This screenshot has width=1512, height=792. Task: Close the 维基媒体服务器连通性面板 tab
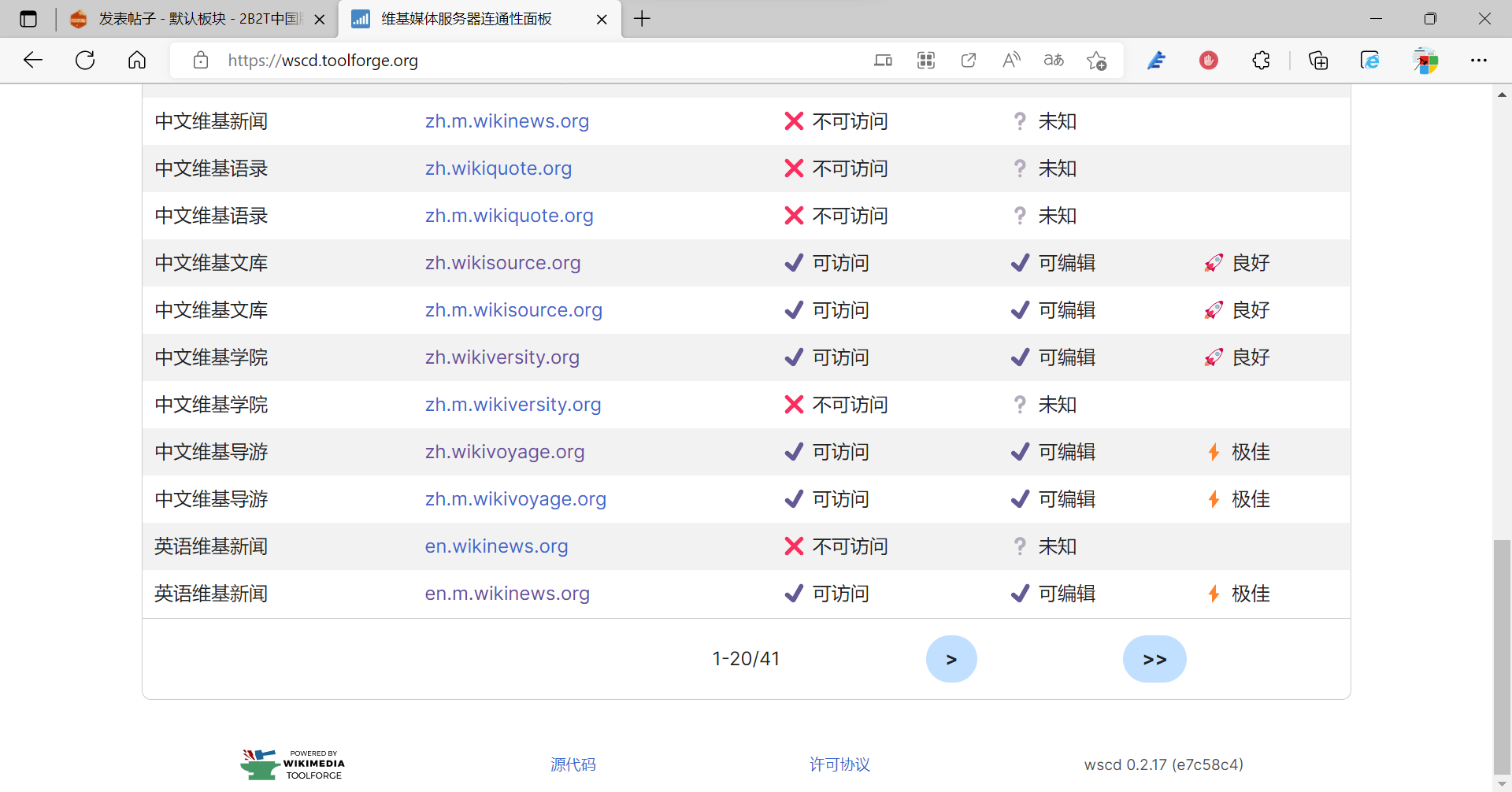[602, 20]
